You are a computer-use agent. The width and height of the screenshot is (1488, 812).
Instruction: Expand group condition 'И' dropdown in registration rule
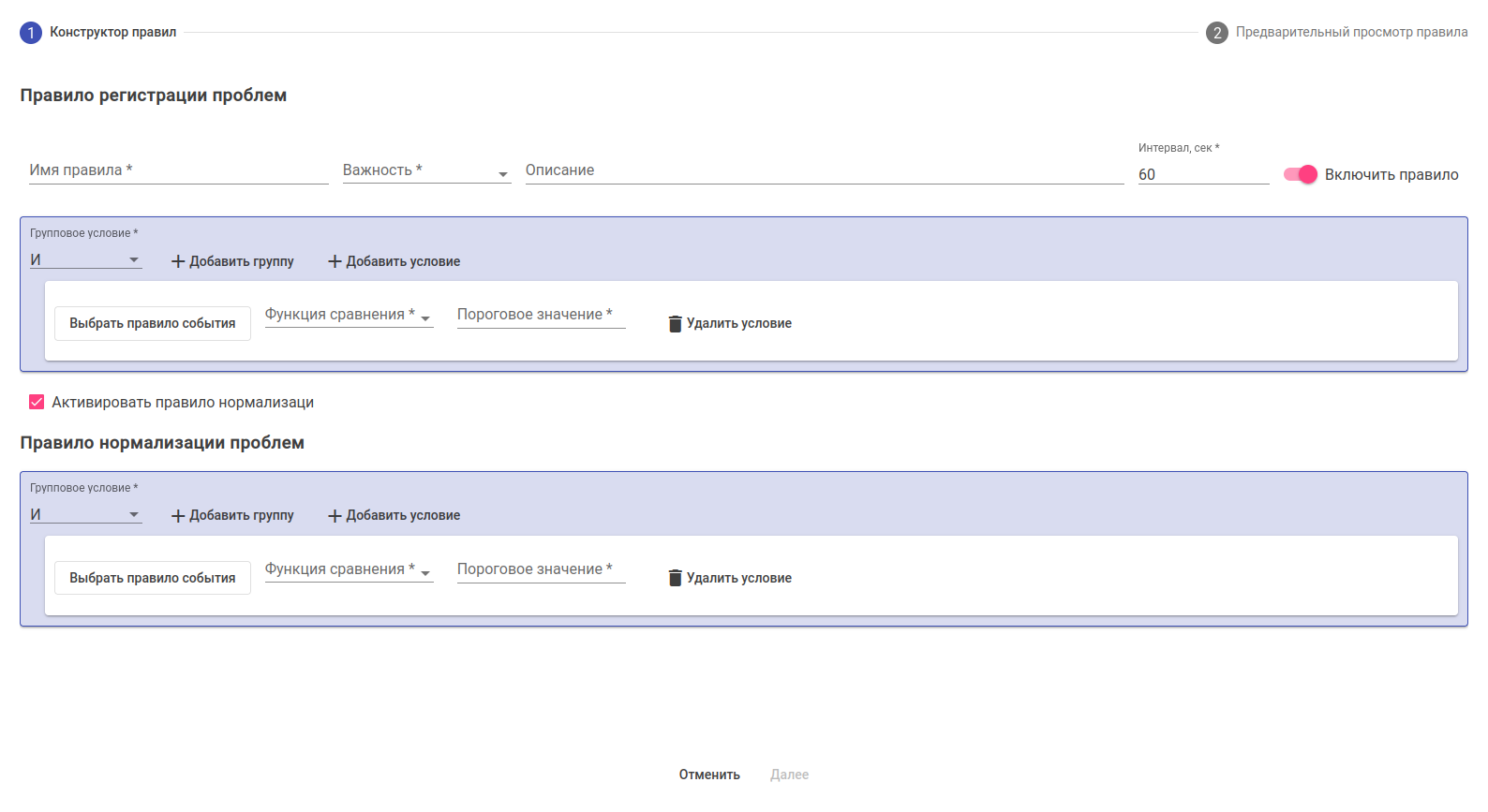(x=85, y=260)
